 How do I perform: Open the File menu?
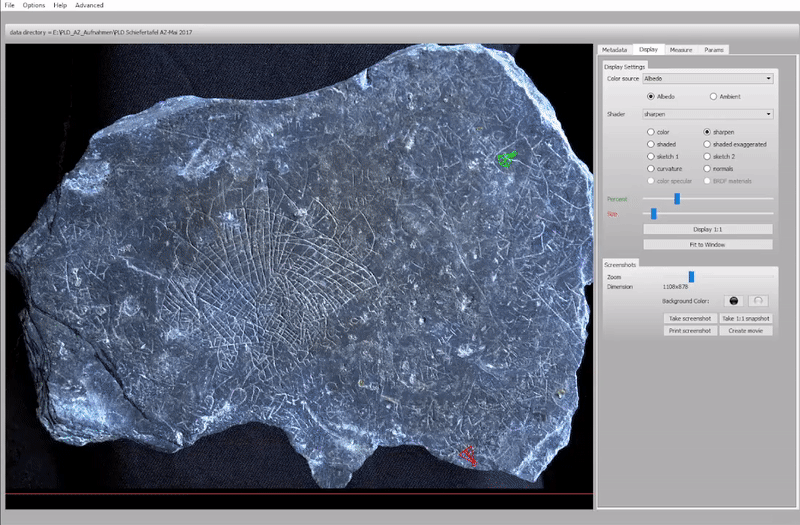pyautogui.click(x=9, y=5)
